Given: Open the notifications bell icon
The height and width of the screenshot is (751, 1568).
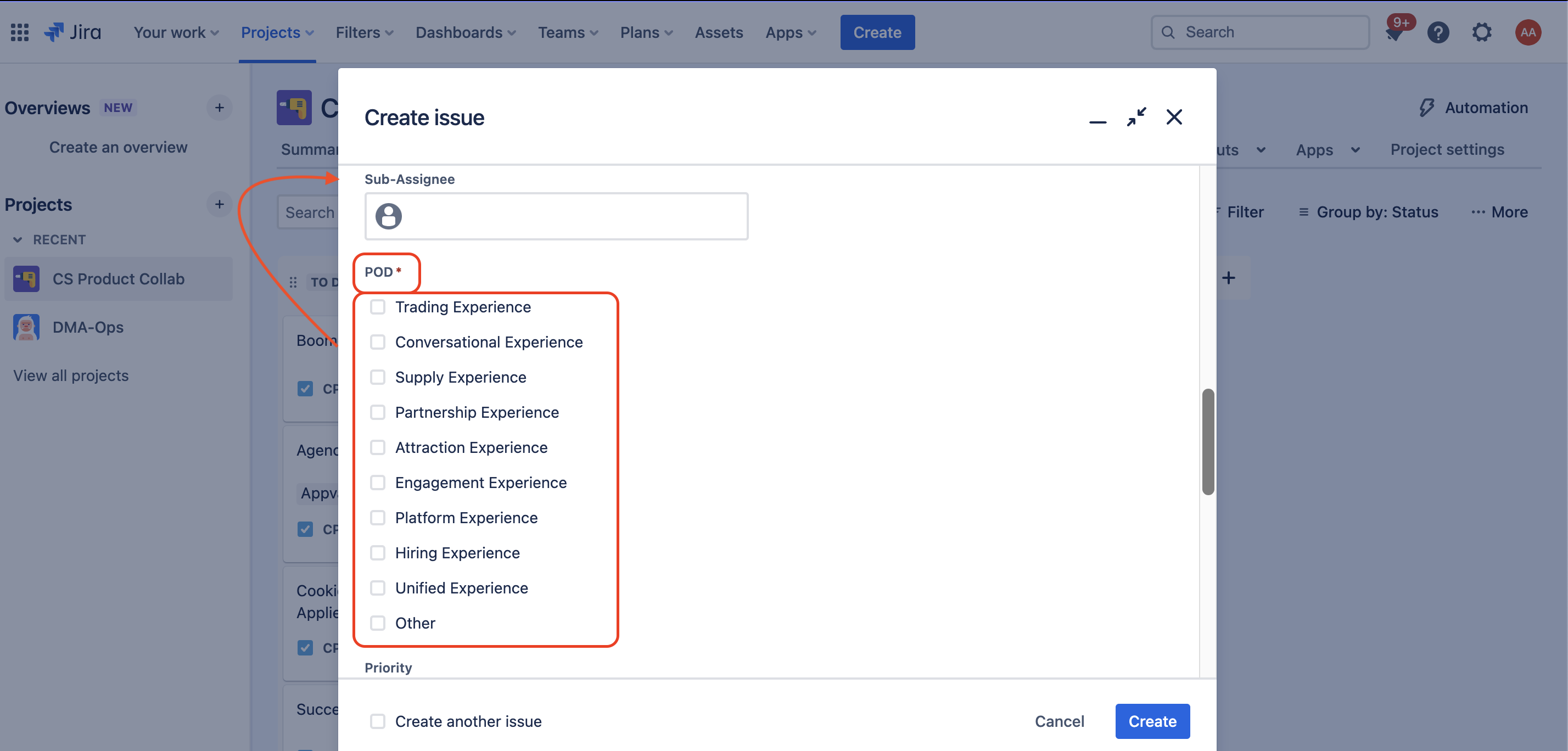Looking at the screenshot, I should [x=1395, y=33].
